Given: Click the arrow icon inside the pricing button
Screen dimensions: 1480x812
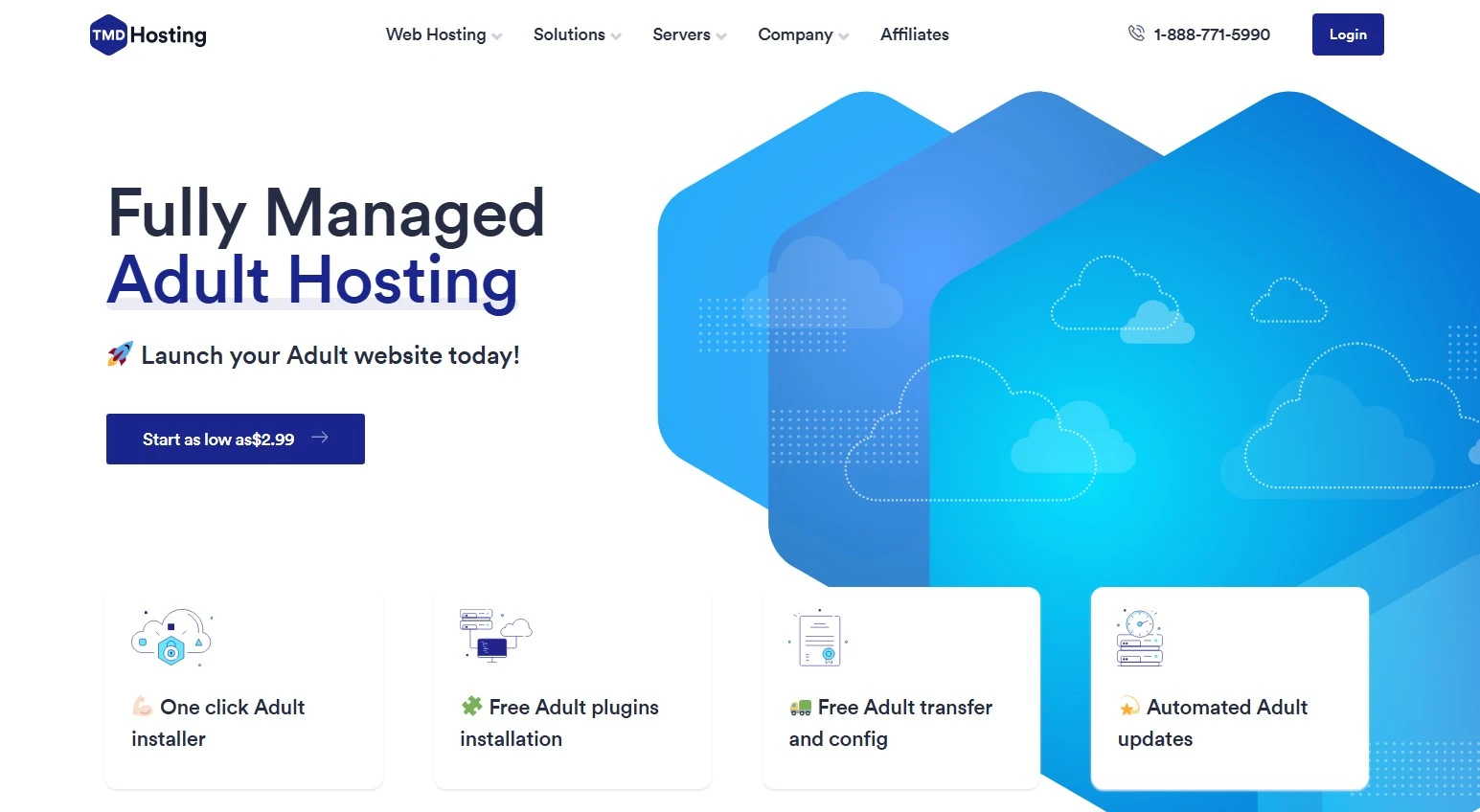Looking at the screenshot, I should [320, 439].
